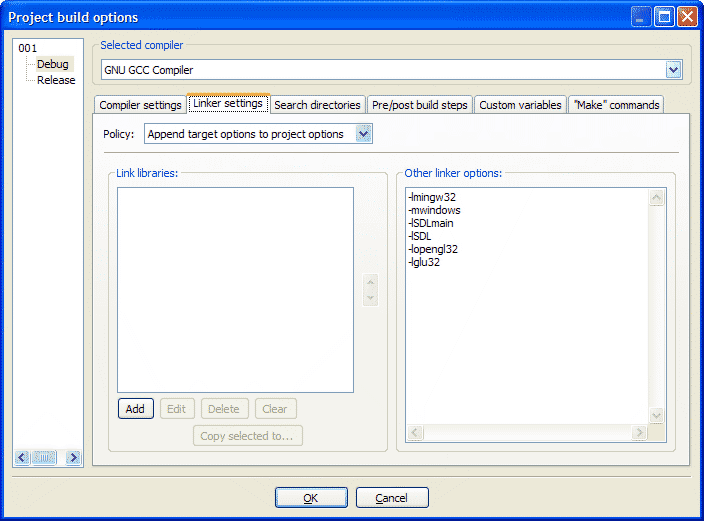Select the Debug build target
704x521 pixels.
click(53, 64)
